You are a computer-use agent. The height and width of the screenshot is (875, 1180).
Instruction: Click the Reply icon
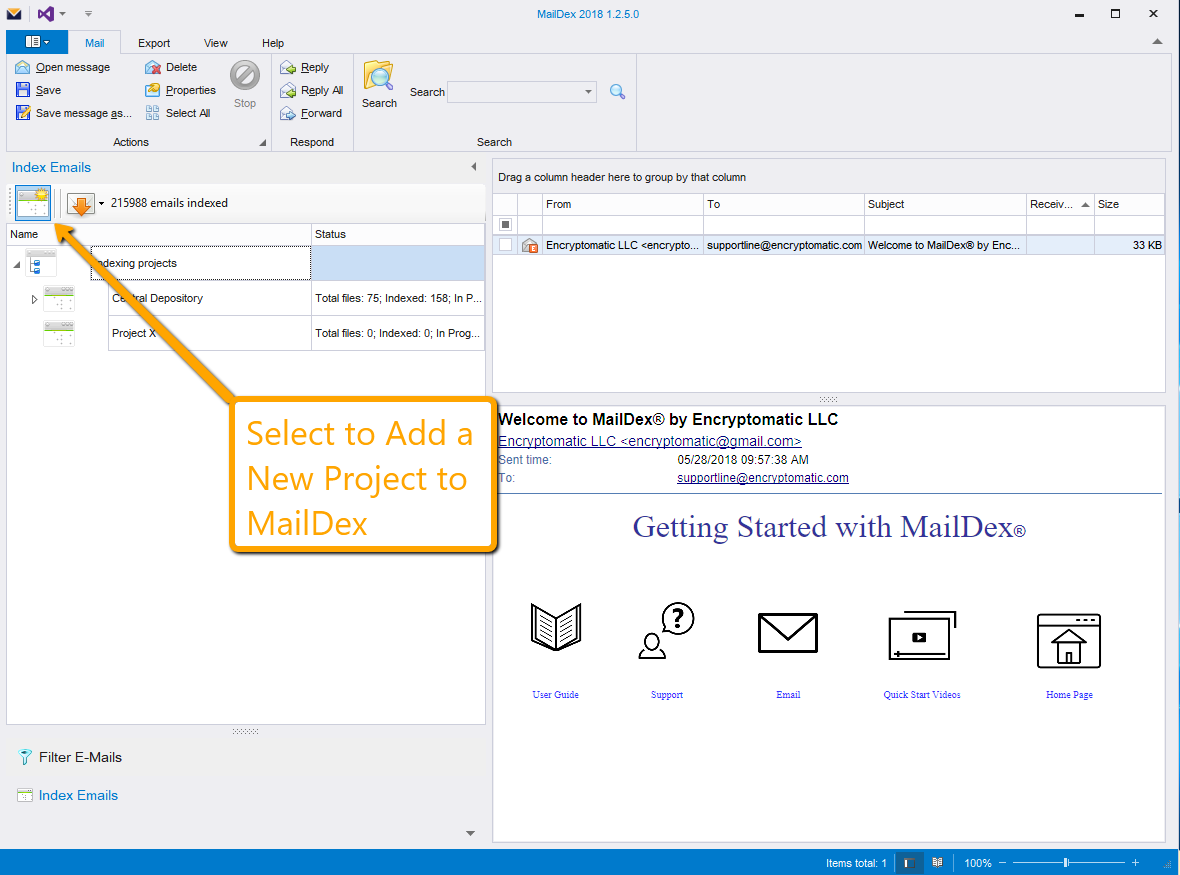pos(287,68)
